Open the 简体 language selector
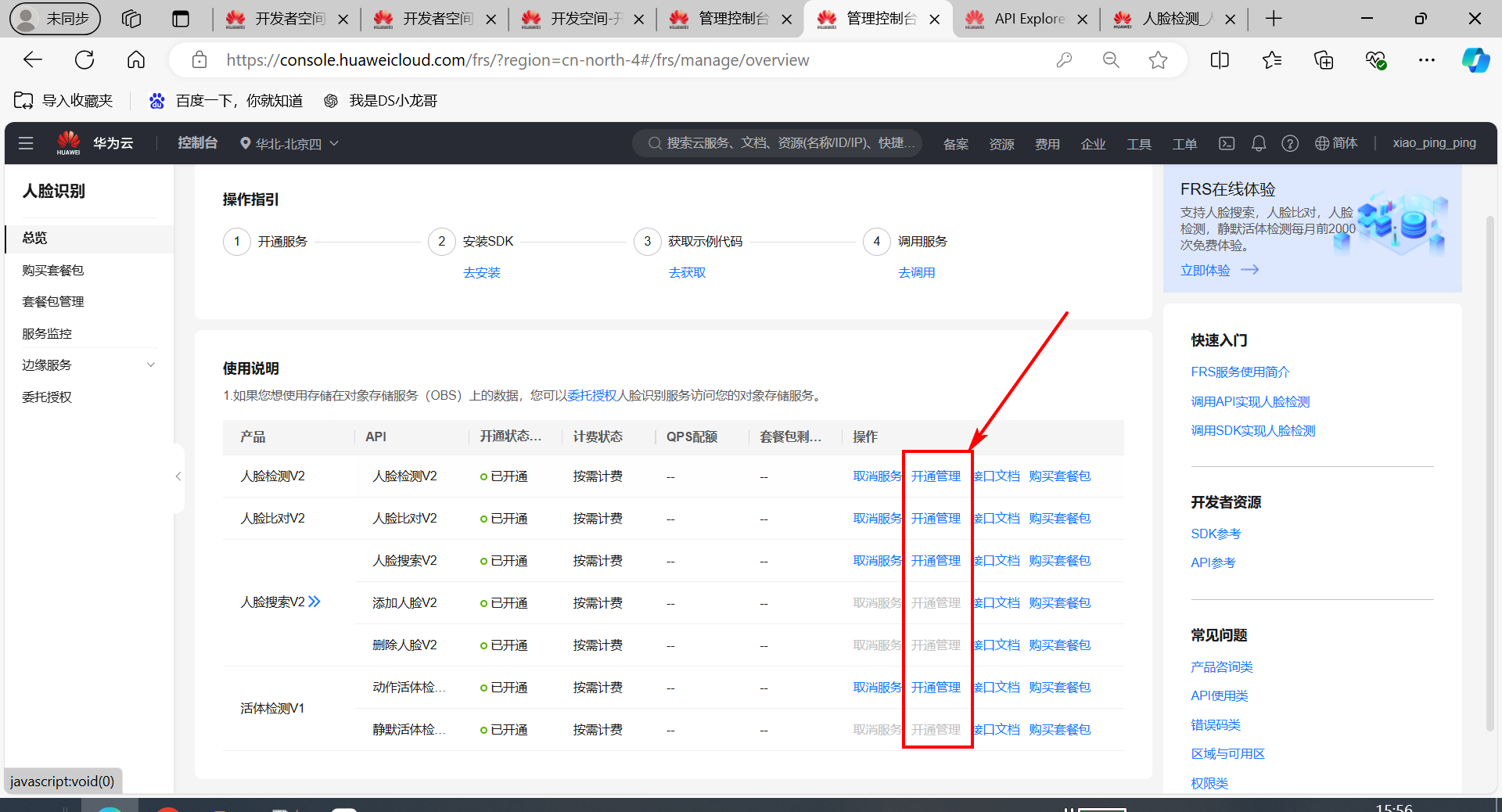Image resolution: width=1502 pixels, height=812 pixels. (x=1336, y=143)
